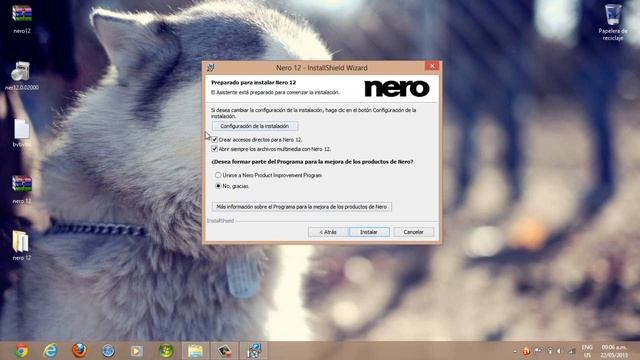Click the red notification tray icon

526,351
